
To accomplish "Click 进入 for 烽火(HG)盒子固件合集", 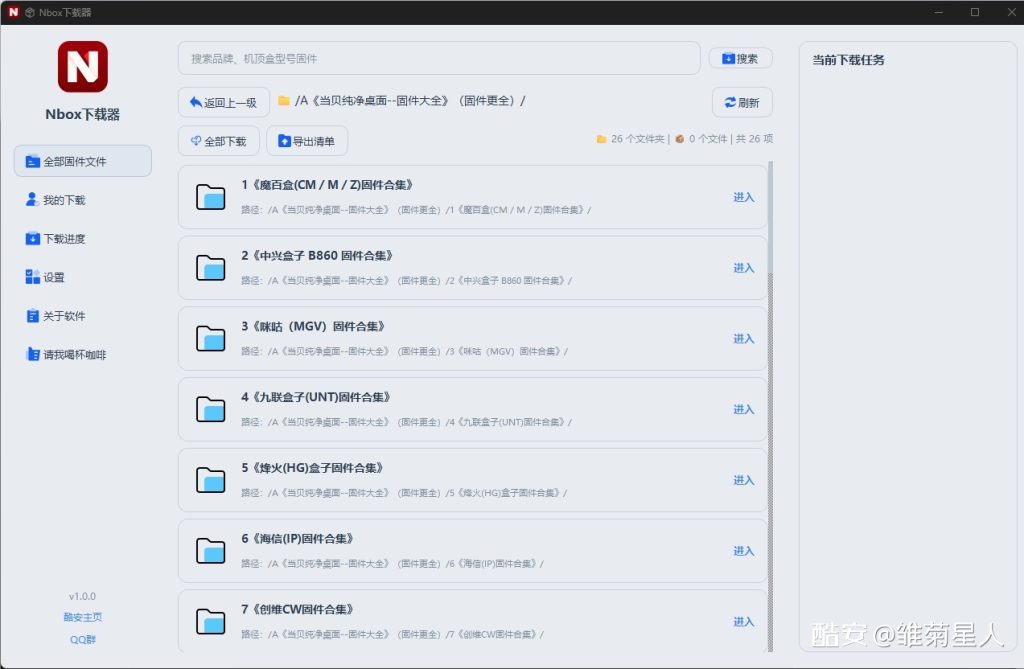I will pos(744,480).
